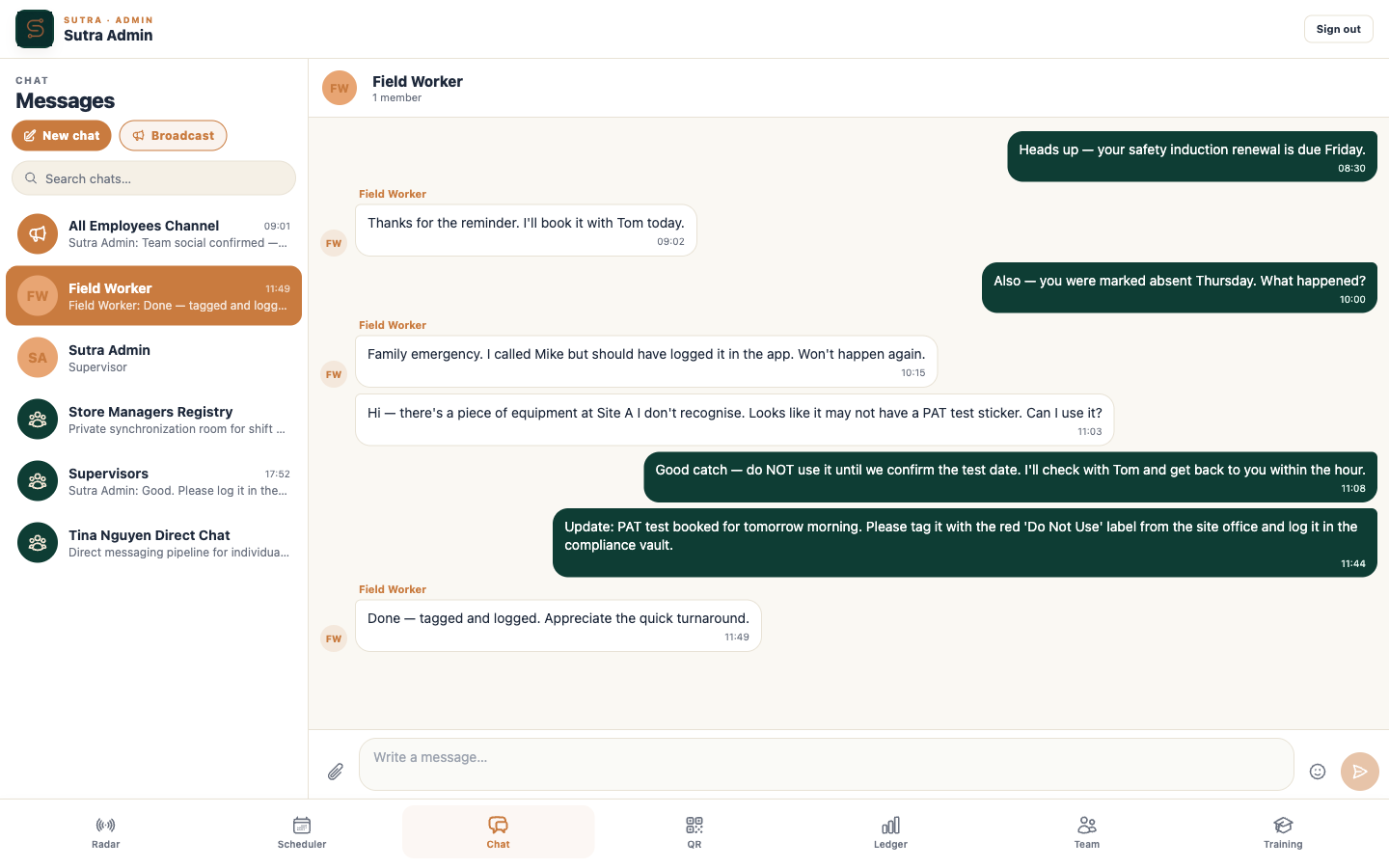Click the 'Family emergency' message
Viewport: 1389px width, 868px height.
pyautogui.click(x=646, y=362)
